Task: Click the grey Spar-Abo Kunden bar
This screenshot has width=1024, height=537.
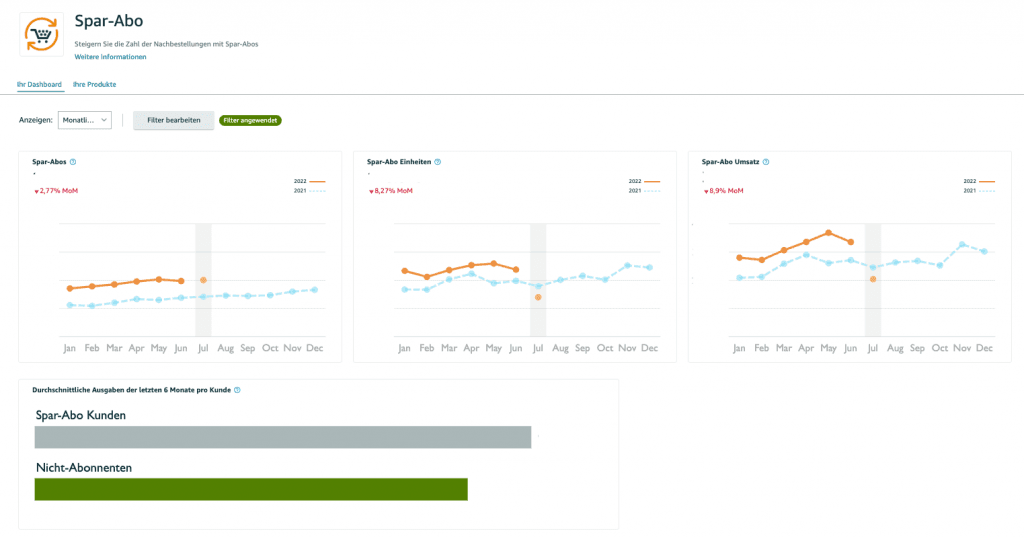Action: click(x=282, y=438)
